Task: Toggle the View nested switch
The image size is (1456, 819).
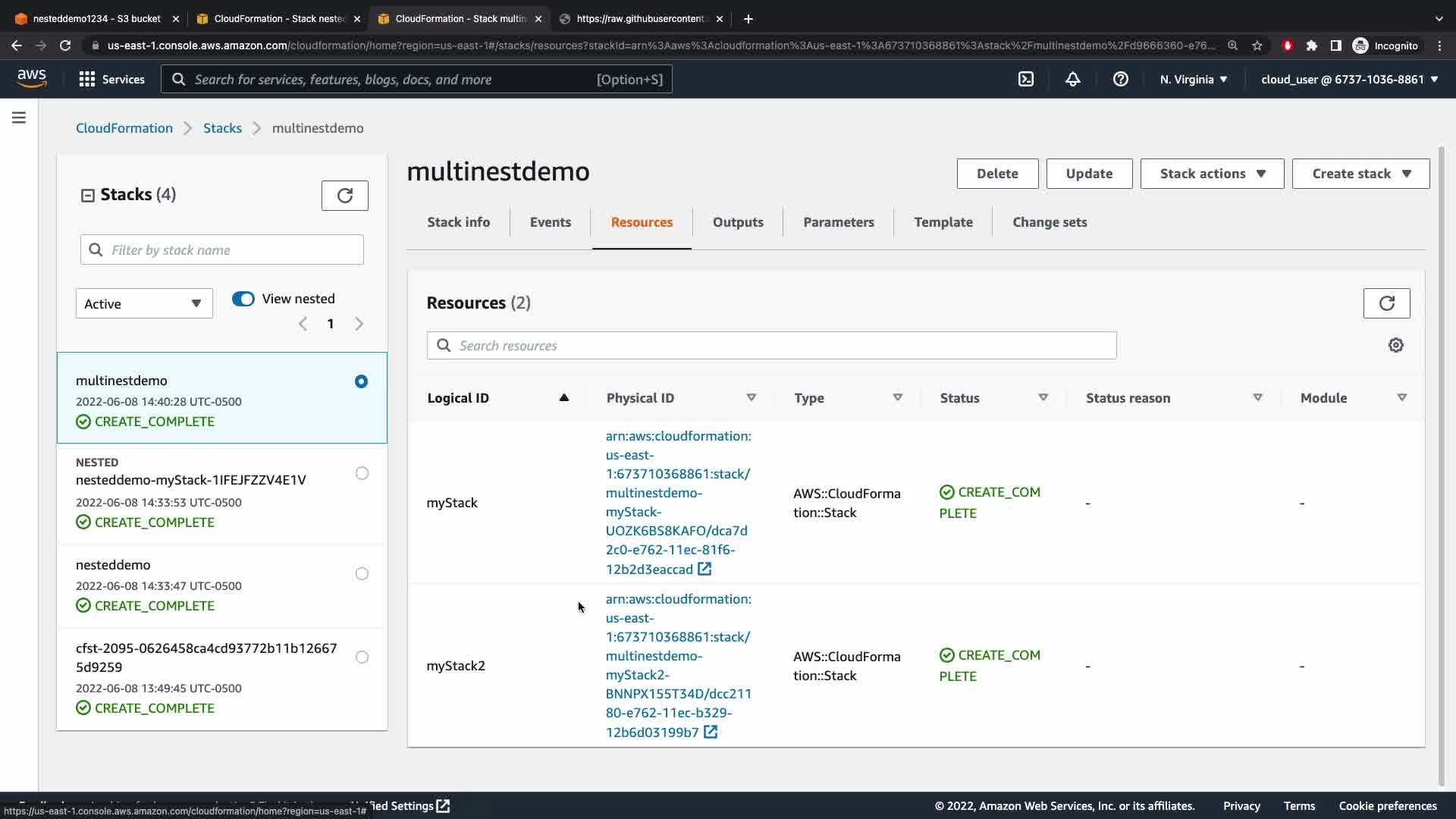Action: [x=243, y=299]
